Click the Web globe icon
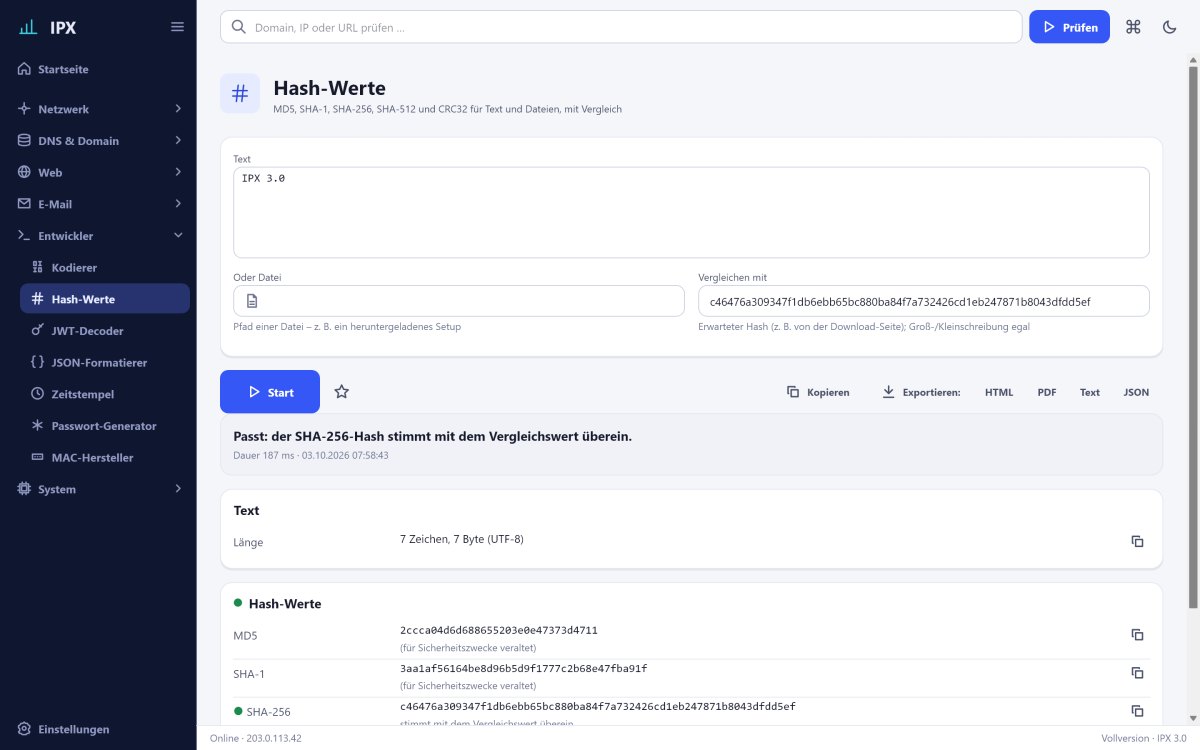Screen dimensions: 1200x750 coord(25,172)
